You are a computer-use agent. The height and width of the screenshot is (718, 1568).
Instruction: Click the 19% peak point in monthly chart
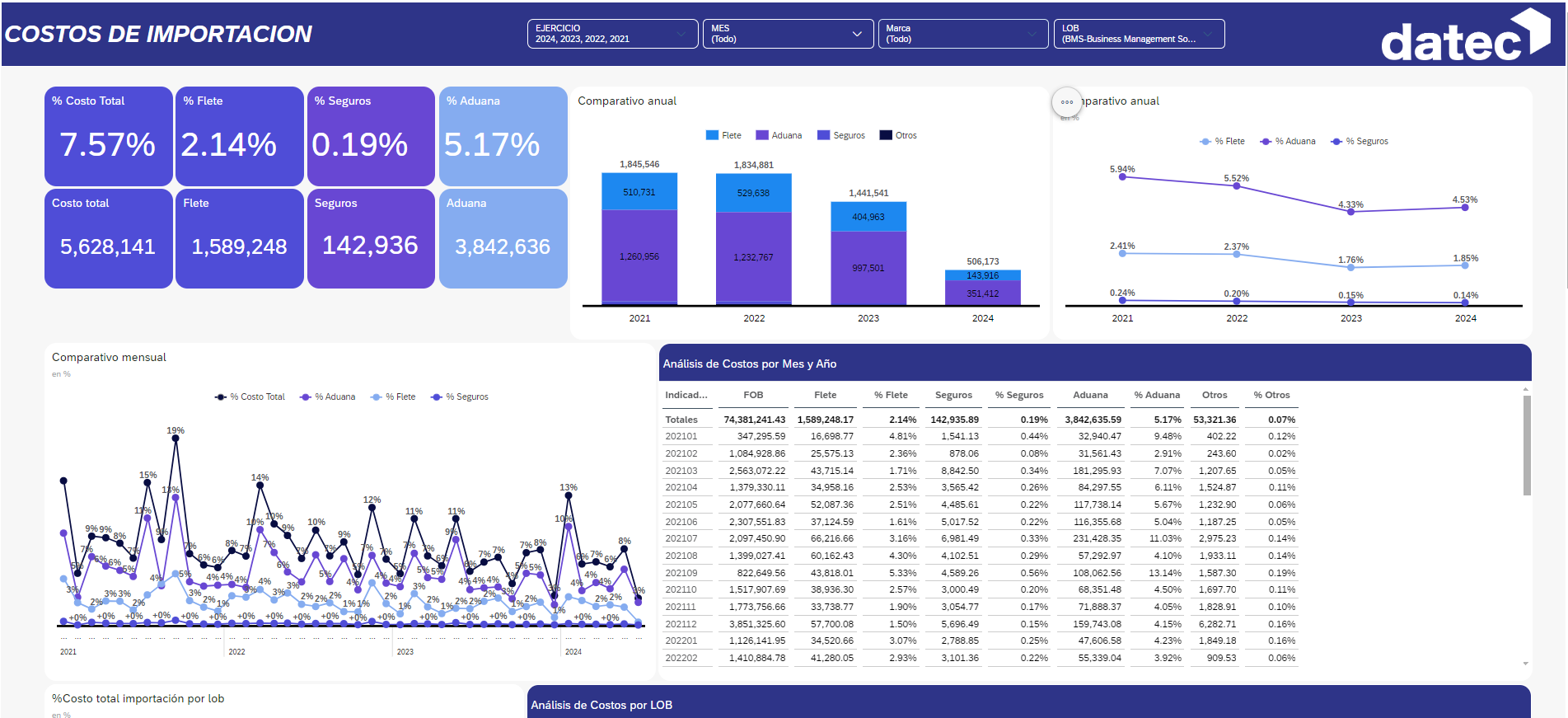pos(176,439)
